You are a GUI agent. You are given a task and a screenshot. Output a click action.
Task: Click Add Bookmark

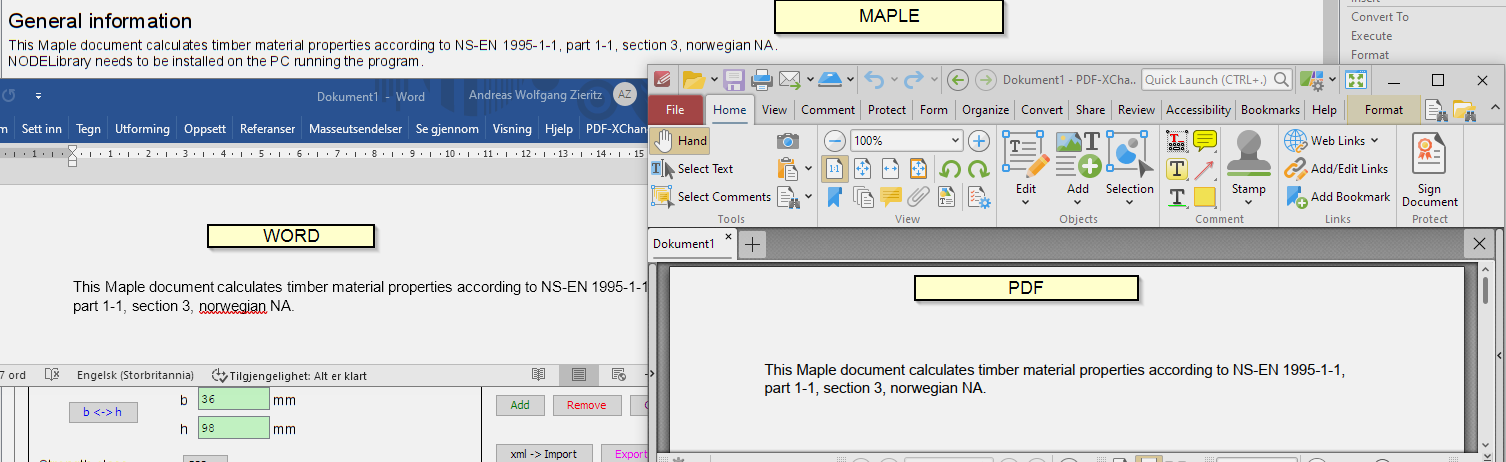coord(1338,197)
